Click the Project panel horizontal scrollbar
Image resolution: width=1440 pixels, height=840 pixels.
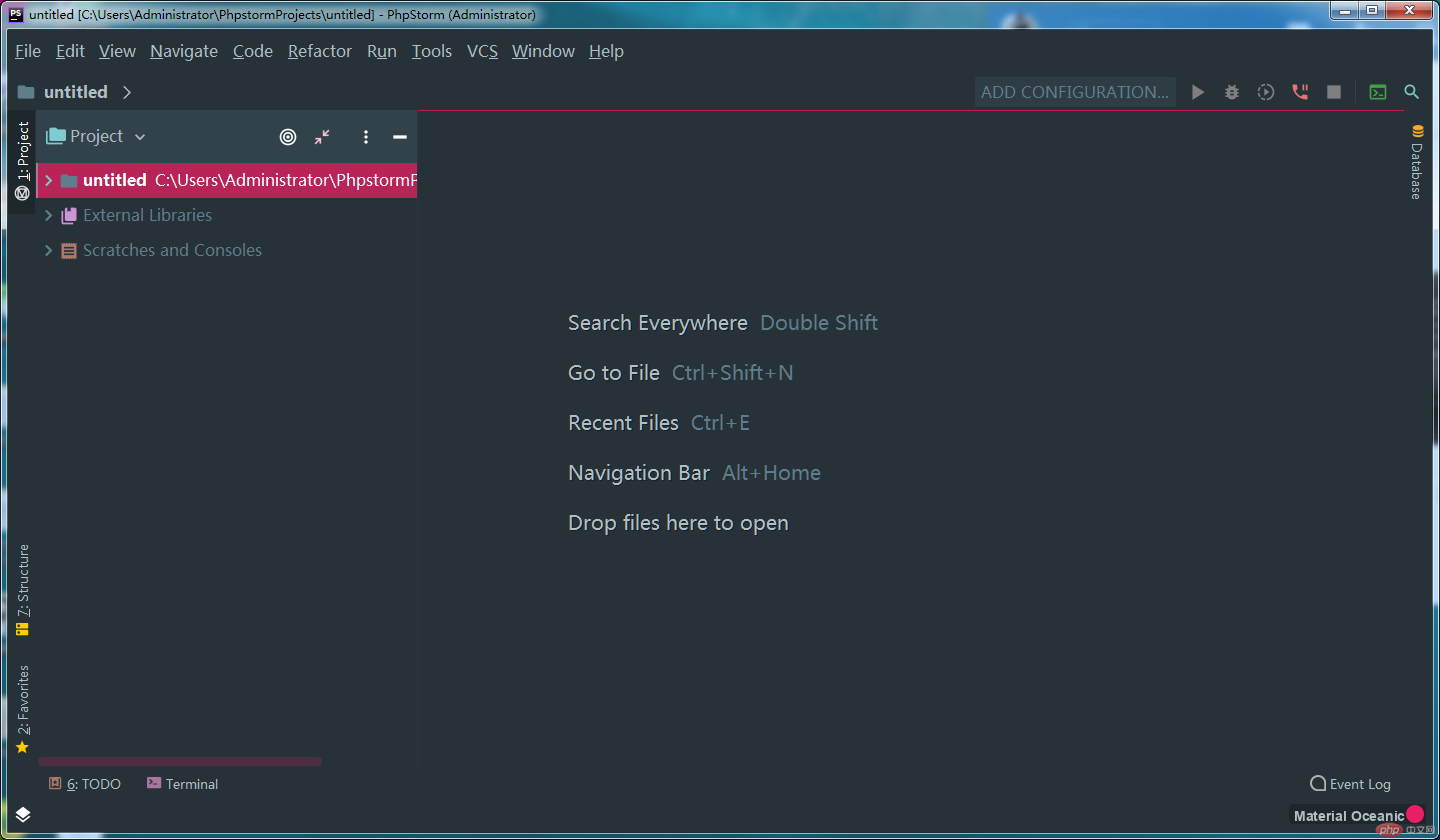click(x=180, y=761)
